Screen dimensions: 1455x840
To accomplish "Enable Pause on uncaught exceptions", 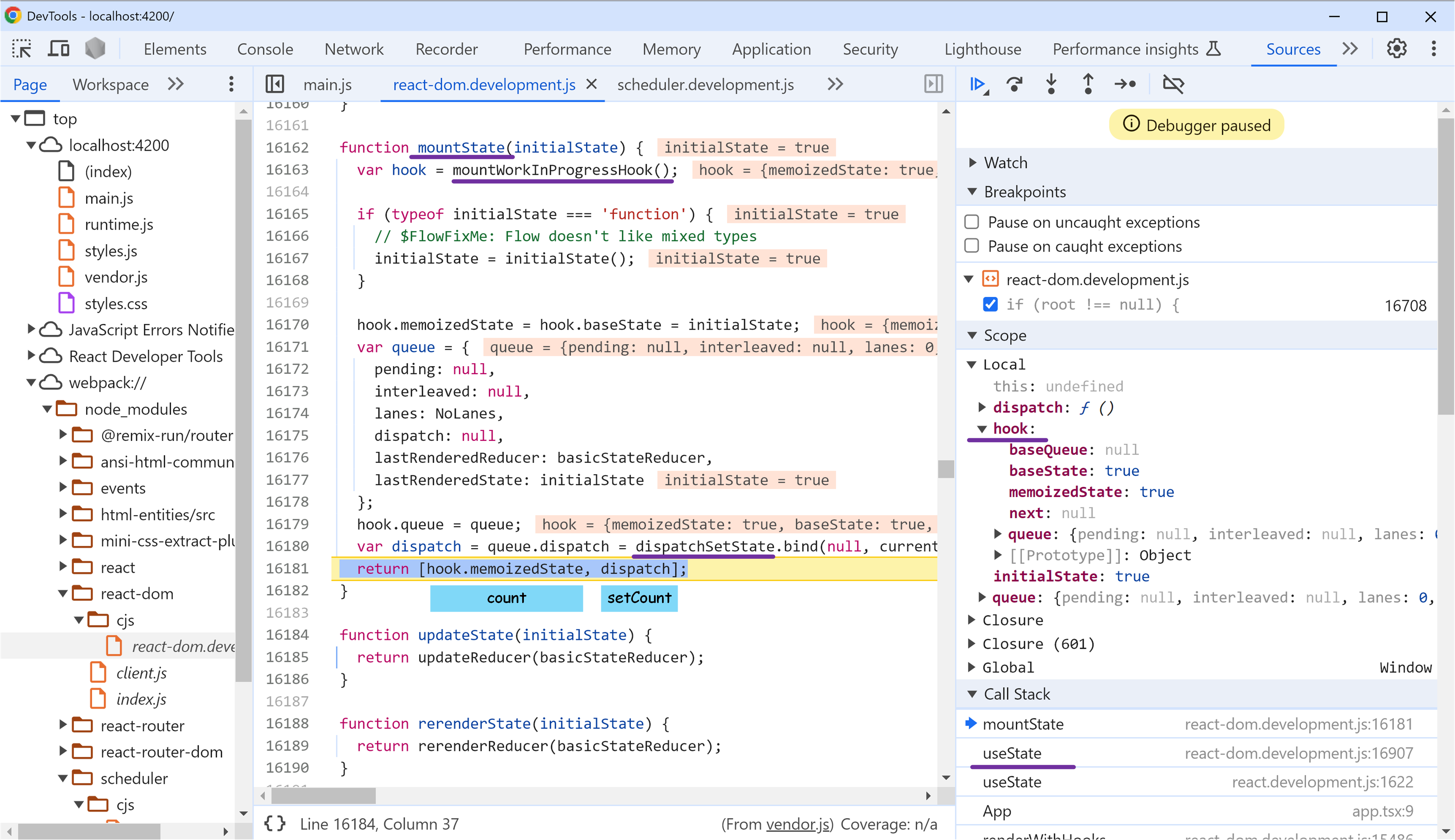I will coord(973,222).
